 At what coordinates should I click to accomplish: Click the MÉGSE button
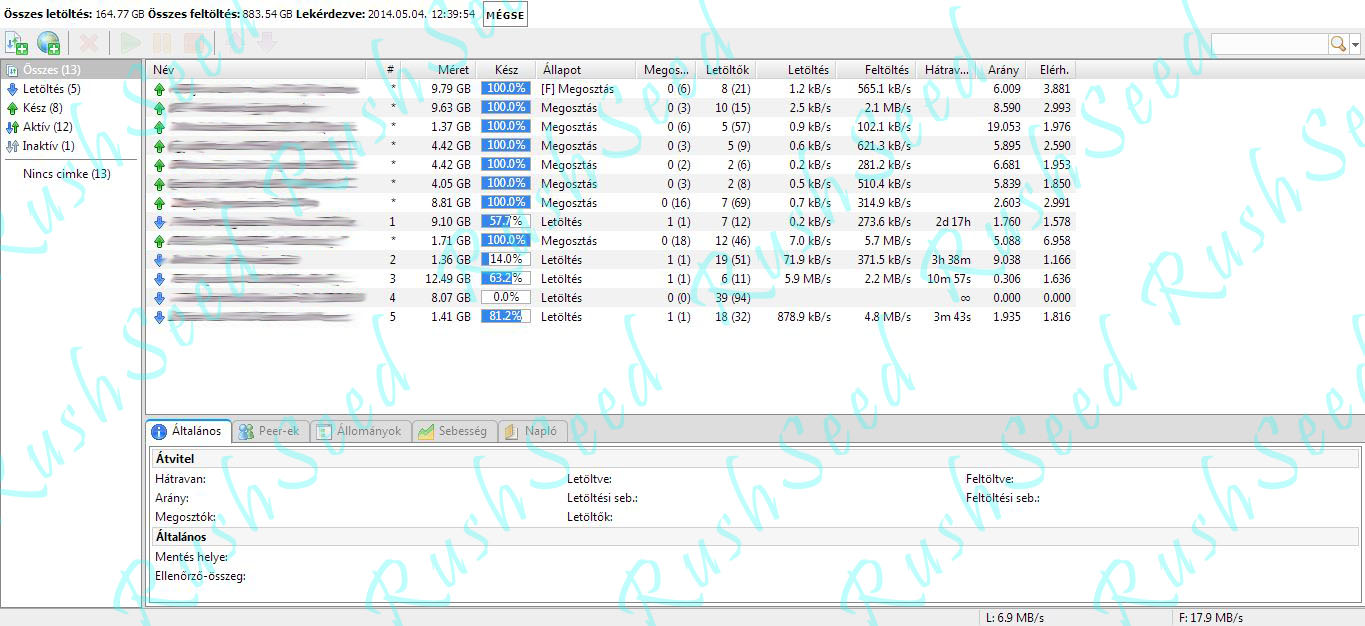click(505, 15)
